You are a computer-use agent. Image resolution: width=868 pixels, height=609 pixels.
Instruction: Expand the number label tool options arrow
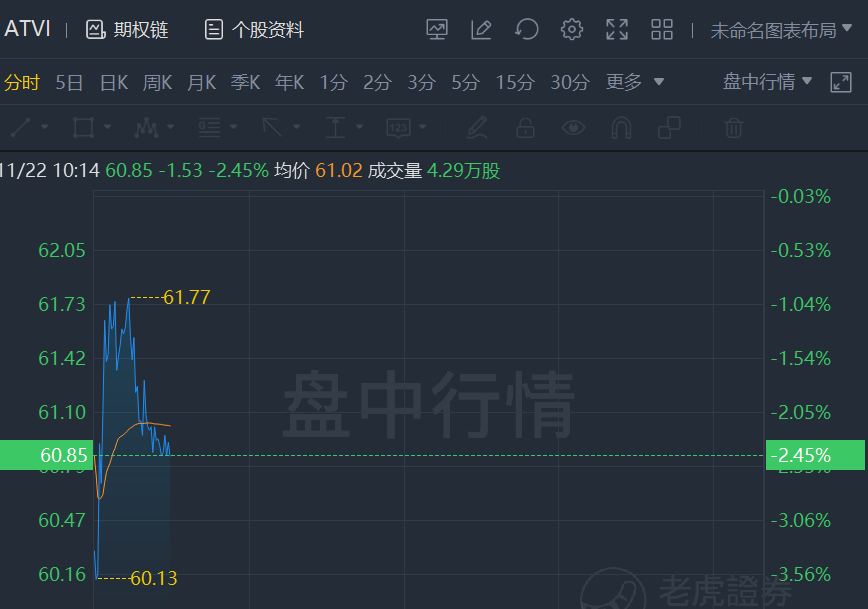point(423,127)
